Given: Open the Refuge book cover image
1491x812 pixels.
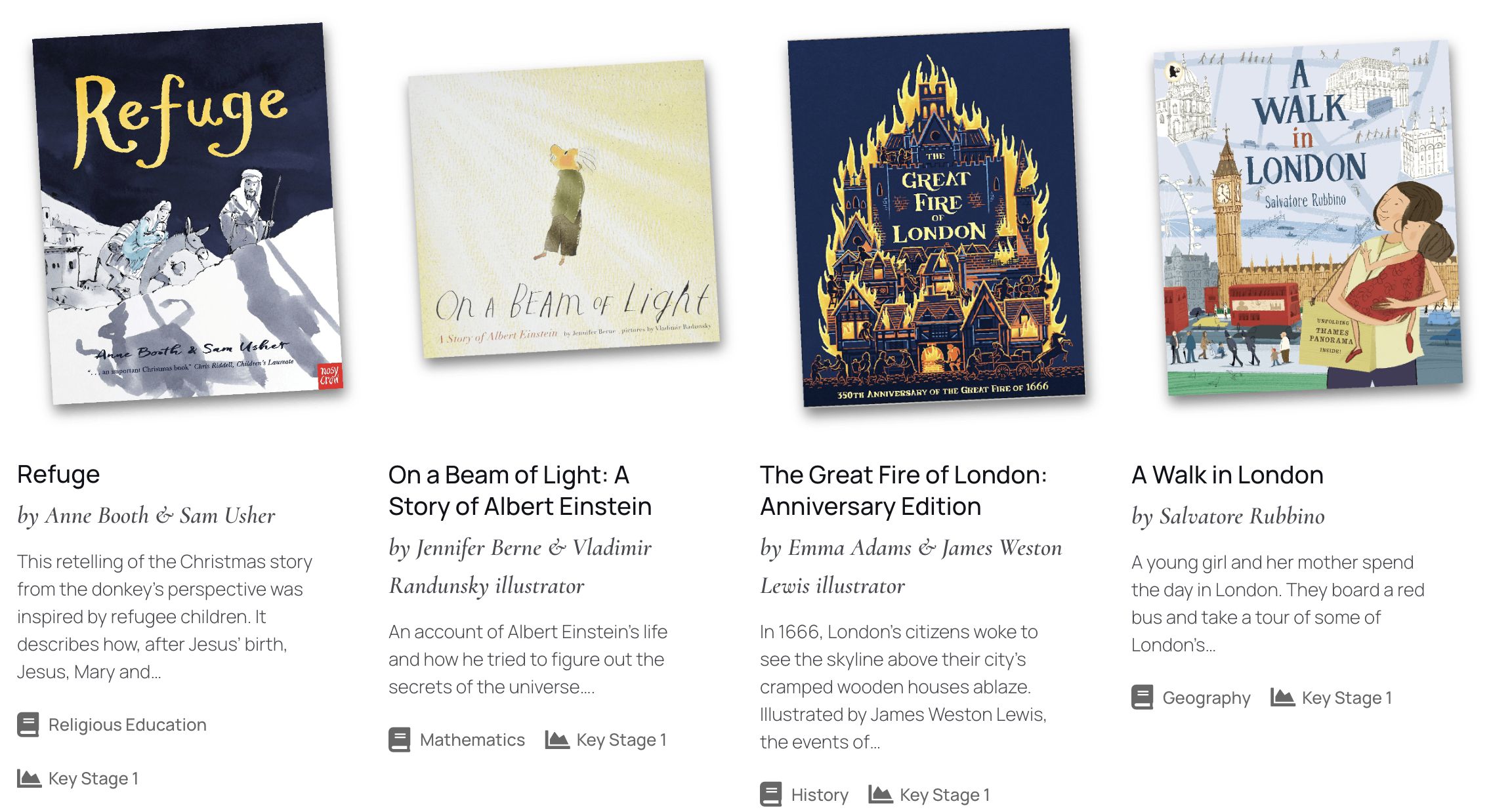Looking at the screenshot, I should coord(188,214).
